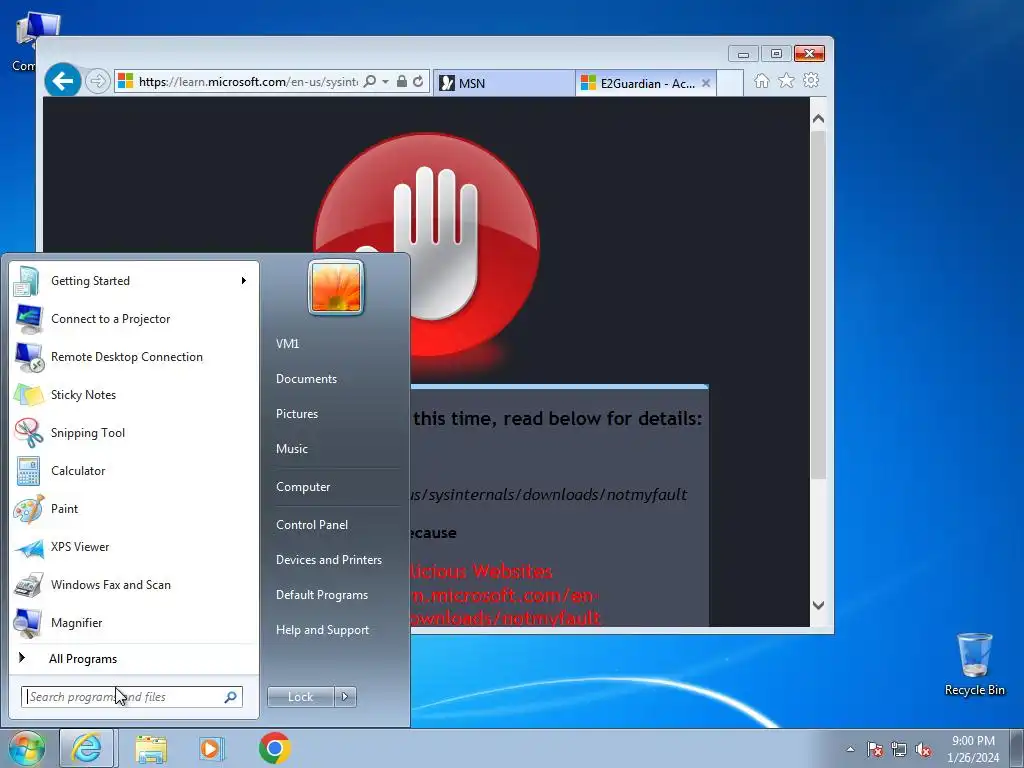Image resolution: width=1024 pixels, height=768 pixels.
Task: Click the muted volume tray icon
Action: [923, 749]
